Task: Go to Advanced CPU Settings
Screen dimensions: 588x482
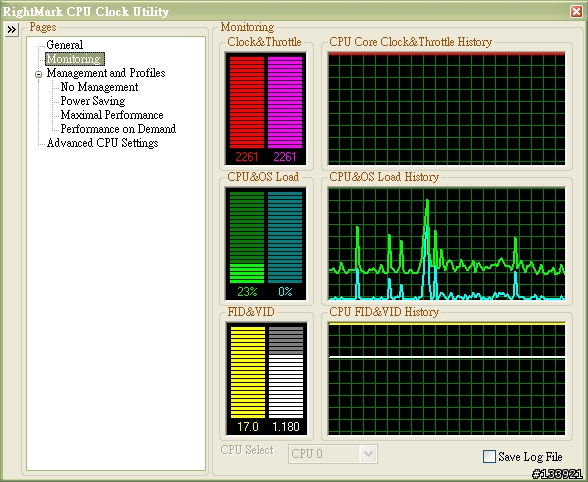Action: click(x=102, y=143)
